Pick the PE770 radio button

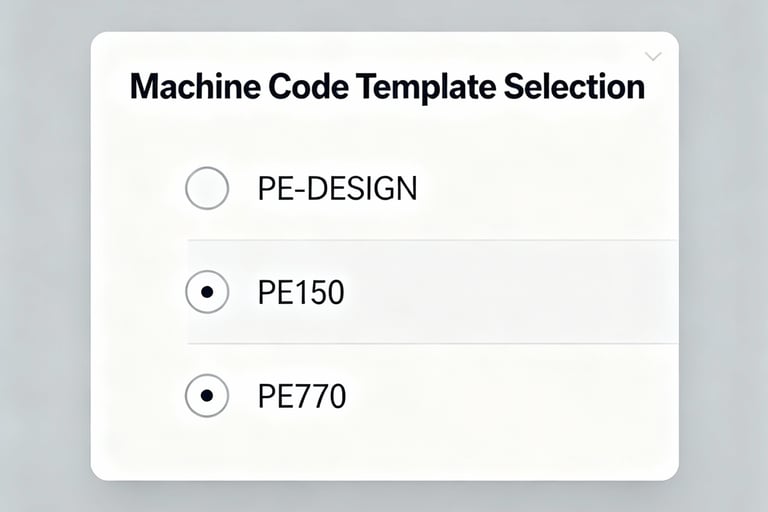pos(207,396)
